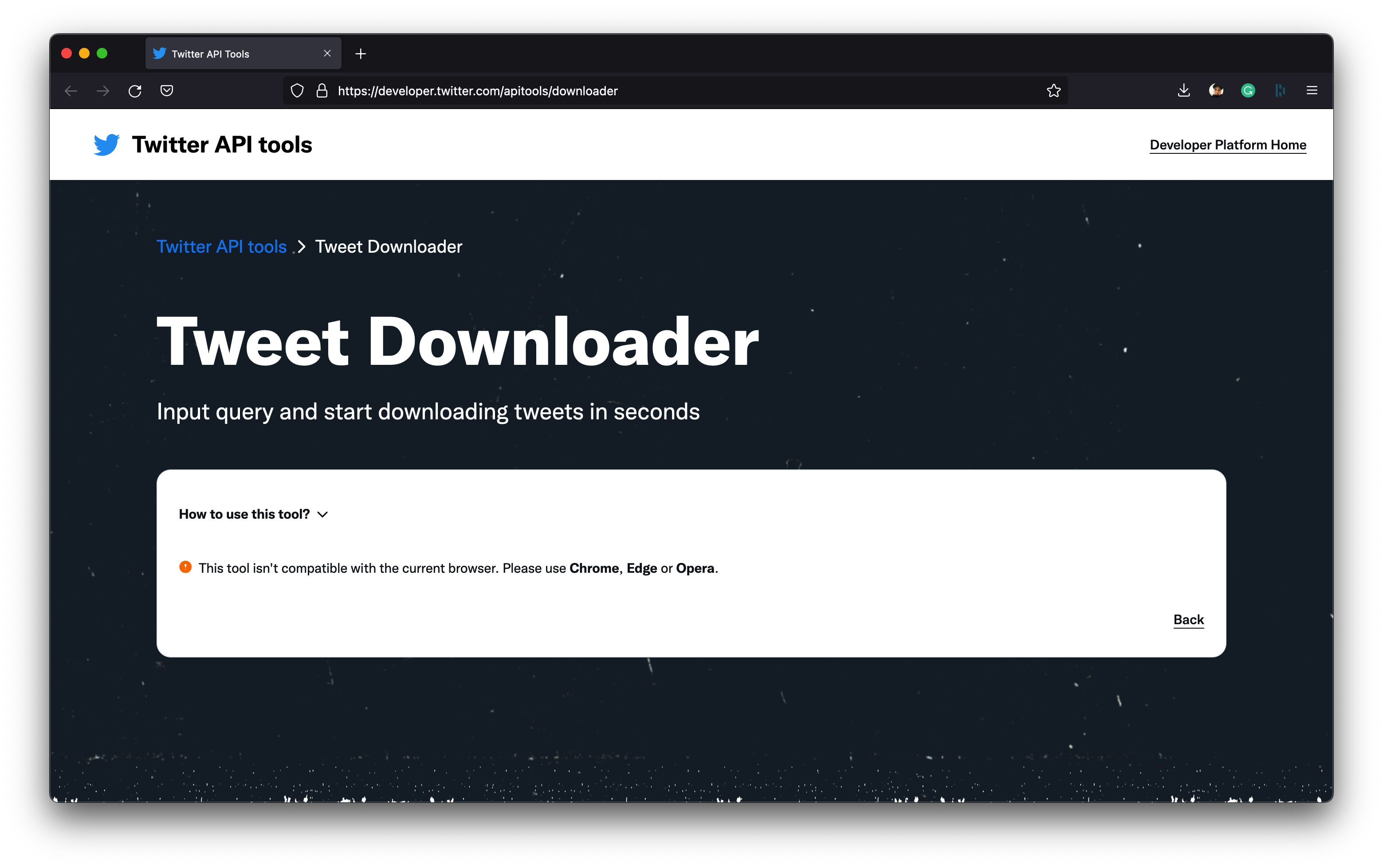This screenshot has height=868, width=1383.
Task: Click the site padlock security icon
Action: coord(322,91)
